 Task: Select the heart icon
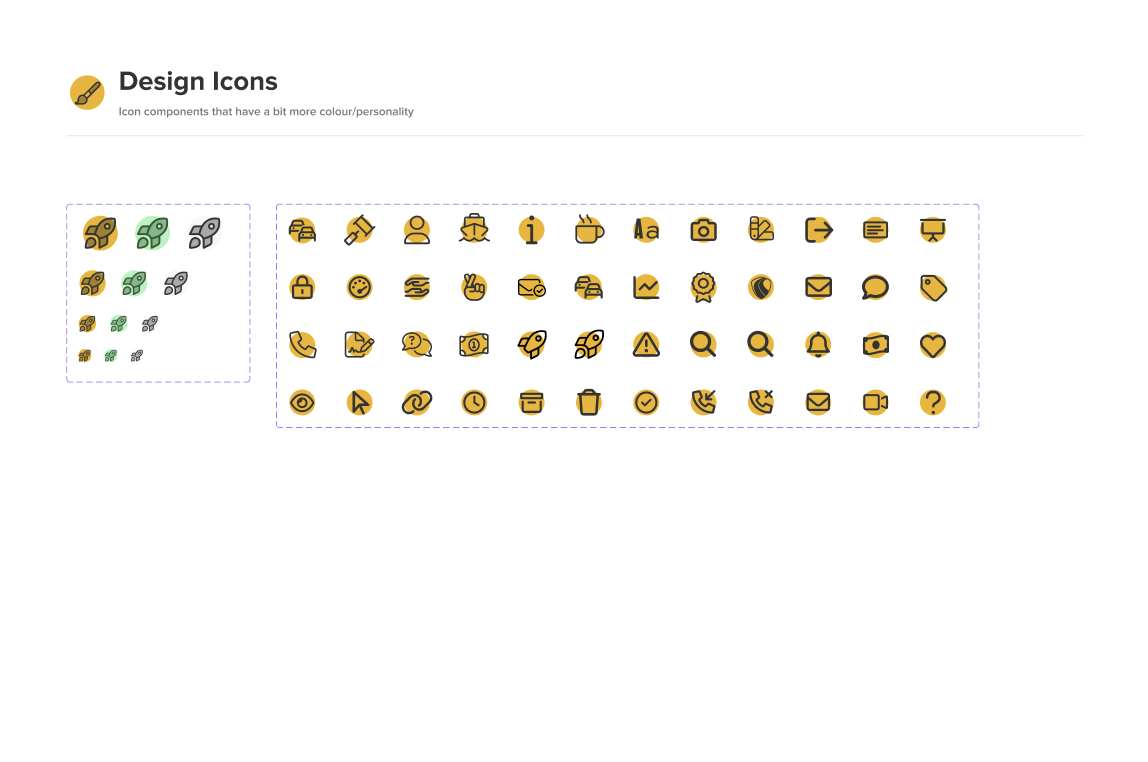coord(933,345)
